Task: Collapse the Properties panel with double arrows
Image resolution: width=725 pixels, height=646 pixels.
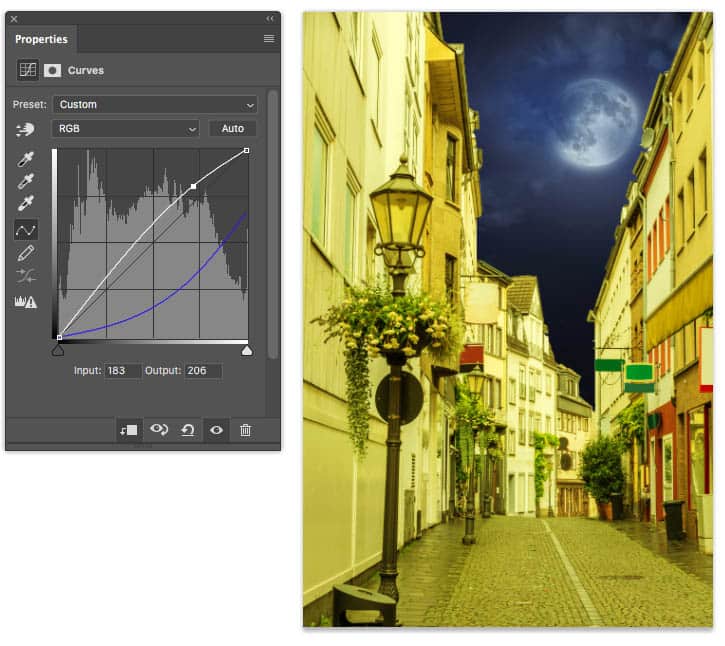Action: coord(270,18)
